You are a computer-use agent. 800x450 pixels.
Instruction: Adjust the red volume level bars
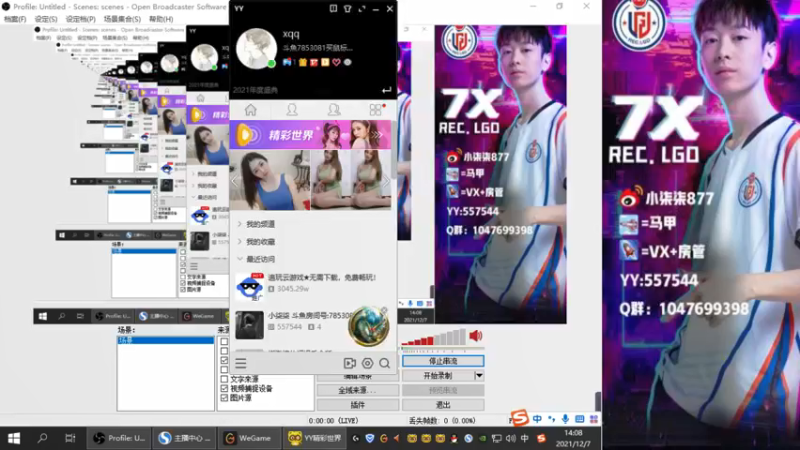click(434, 337)
